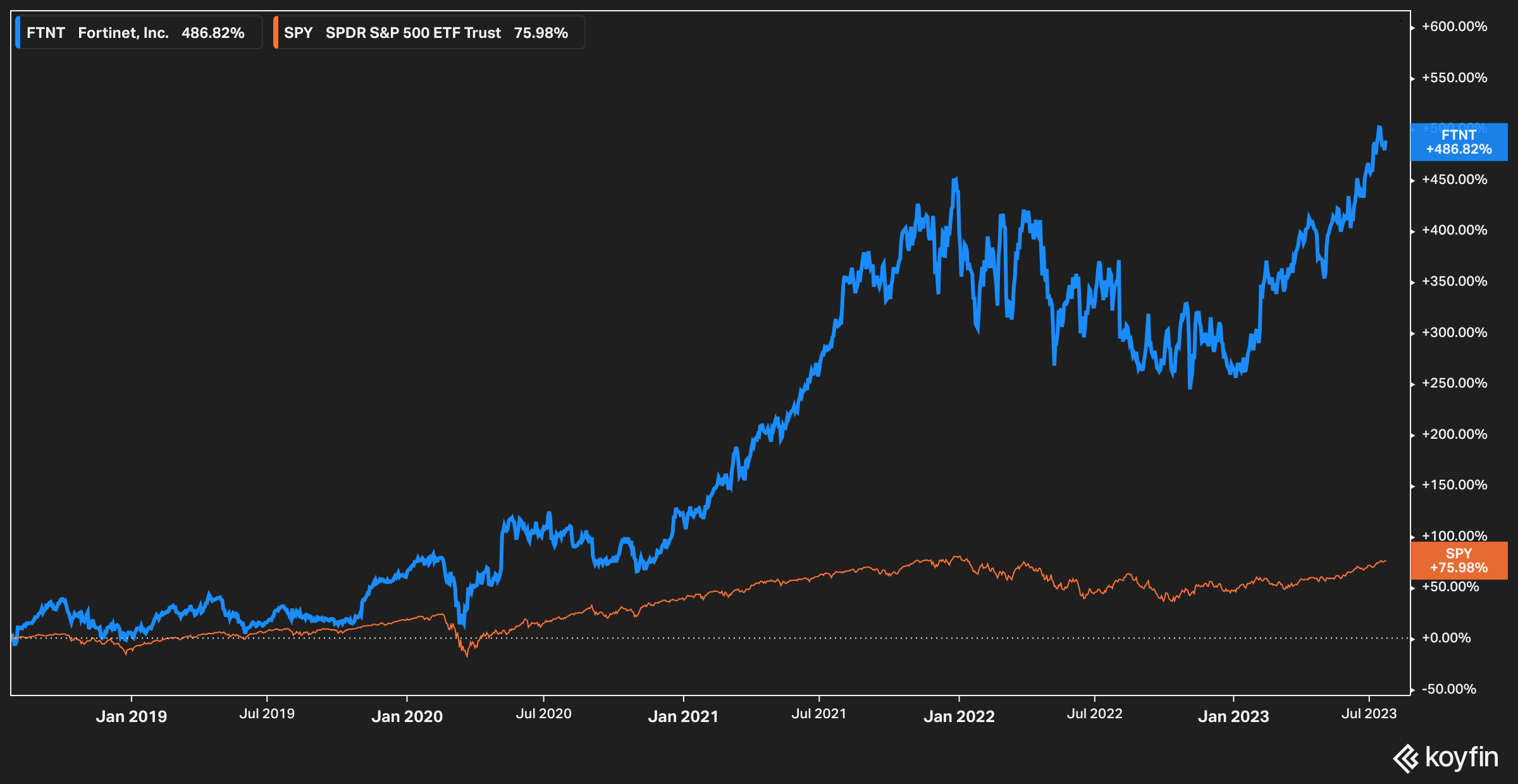1518x784 pixels.
Task: Click the 75.98% value in SPY legend
Action: [541, 33]
